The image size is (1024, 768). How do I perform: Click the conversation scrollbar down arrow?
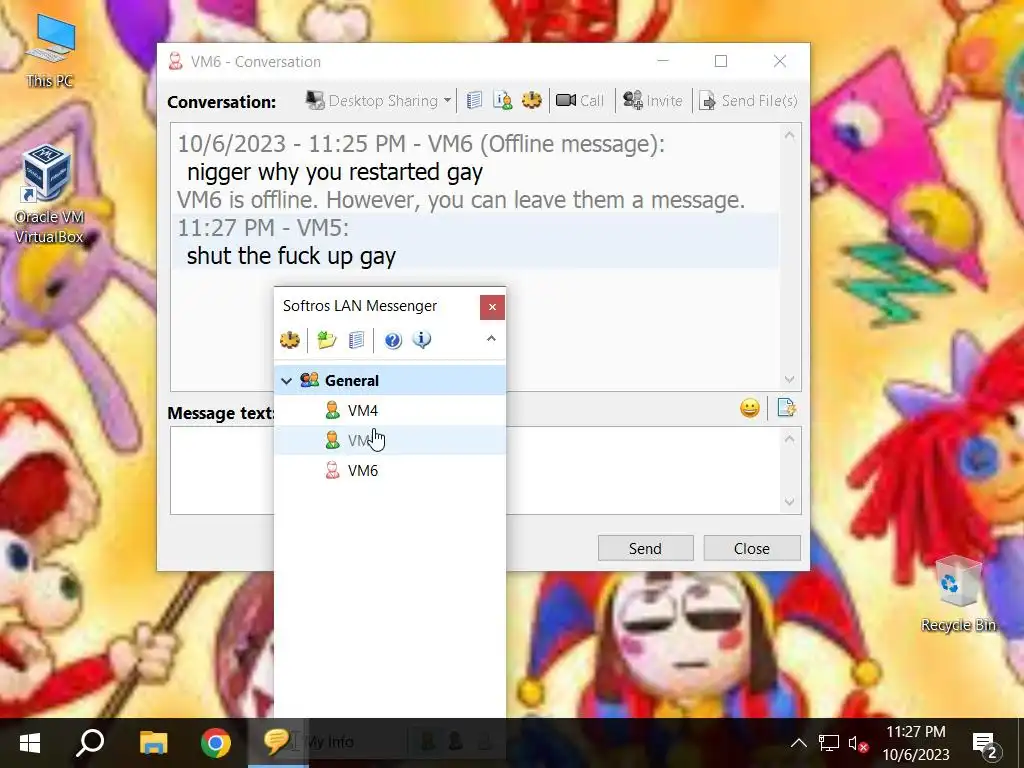click(790, 379)
